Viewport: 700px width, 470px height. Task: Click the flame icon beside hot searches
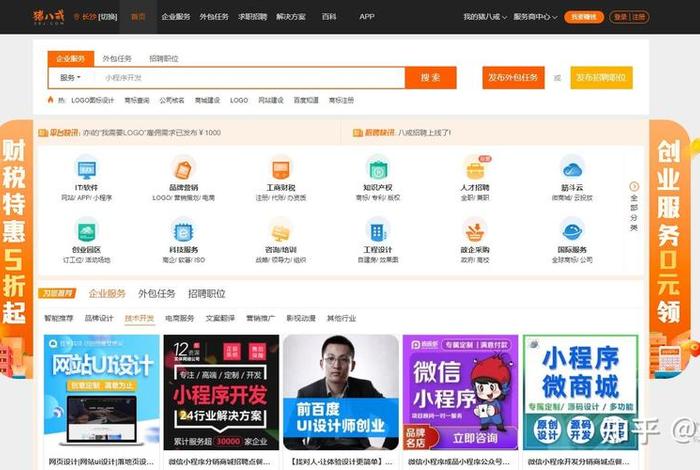[50, 100]
